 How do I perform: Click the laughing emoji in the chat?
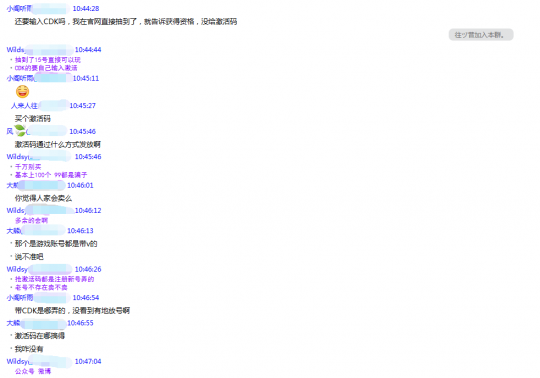click(22, 92)
